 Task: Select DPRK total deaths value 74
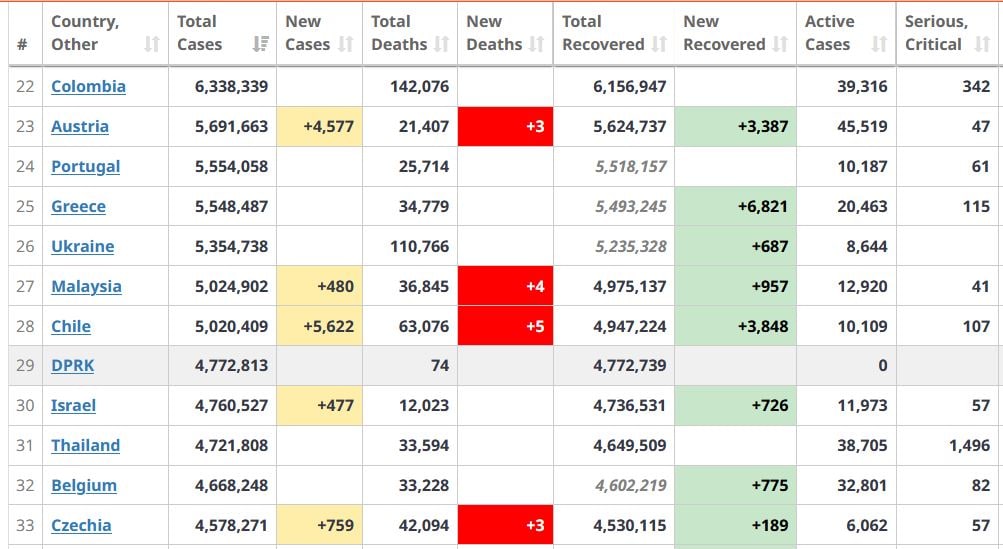(439, 365)
